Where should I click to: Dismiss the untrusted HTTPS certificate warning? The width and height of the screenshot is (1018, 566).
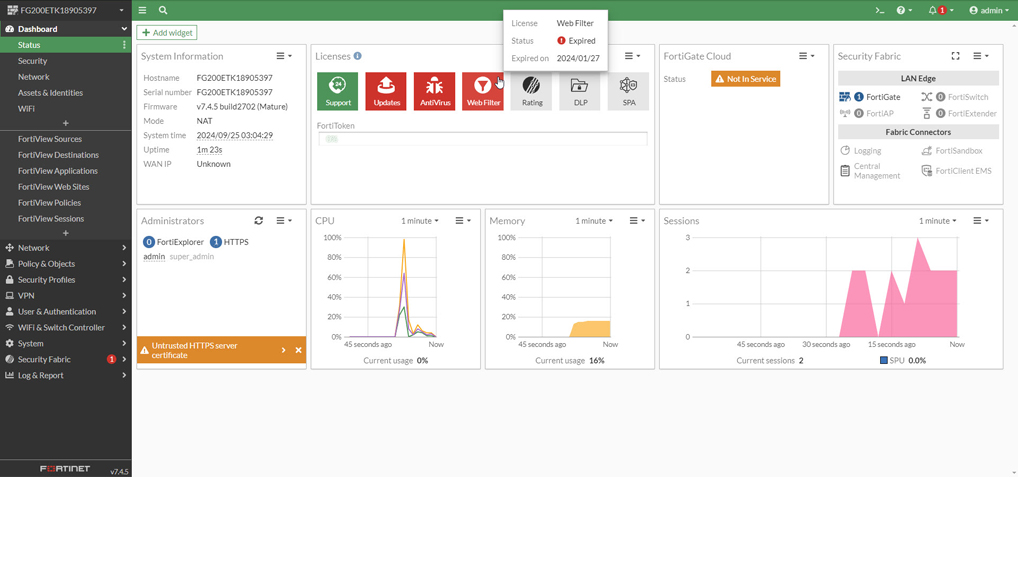click(x=299, y=350)
